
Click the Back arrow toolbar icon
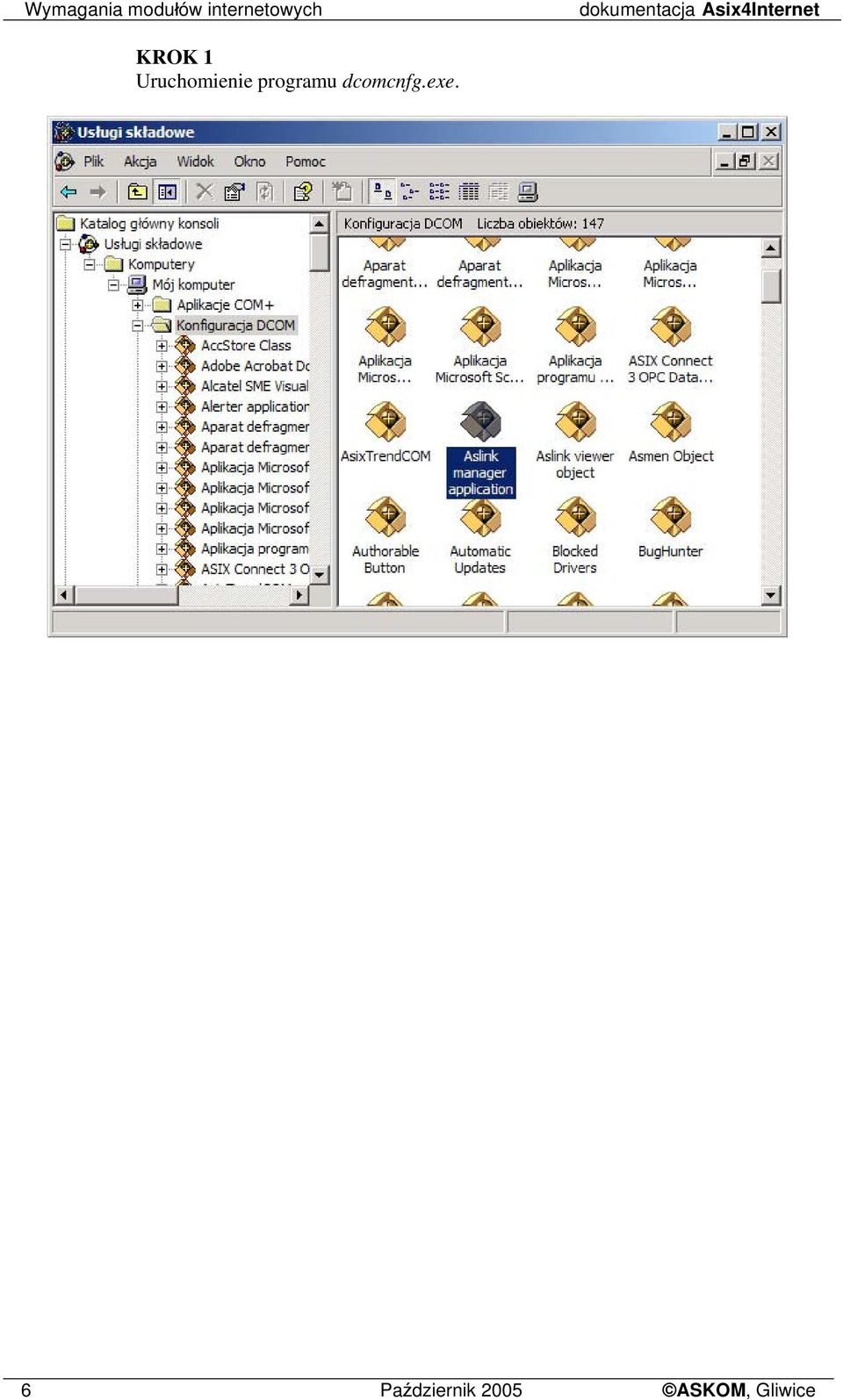68,191
